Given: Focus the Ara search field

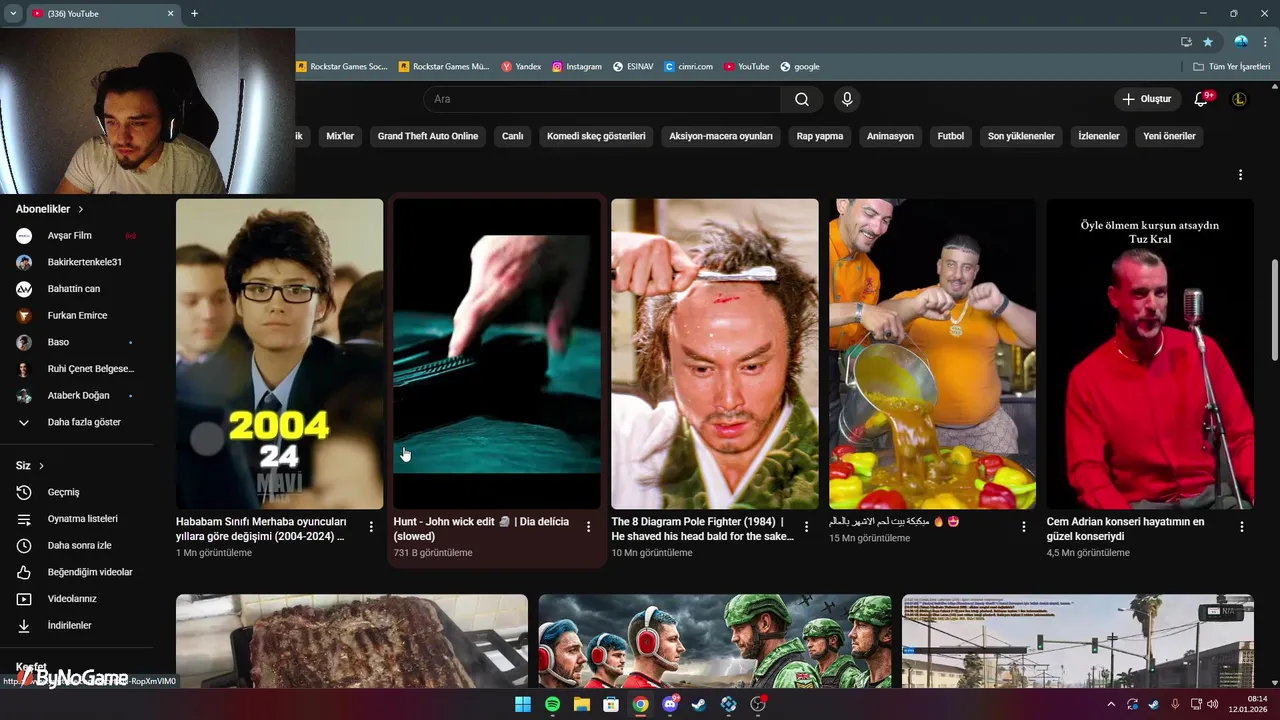Looking at the screenshot, I should (602, 99).
